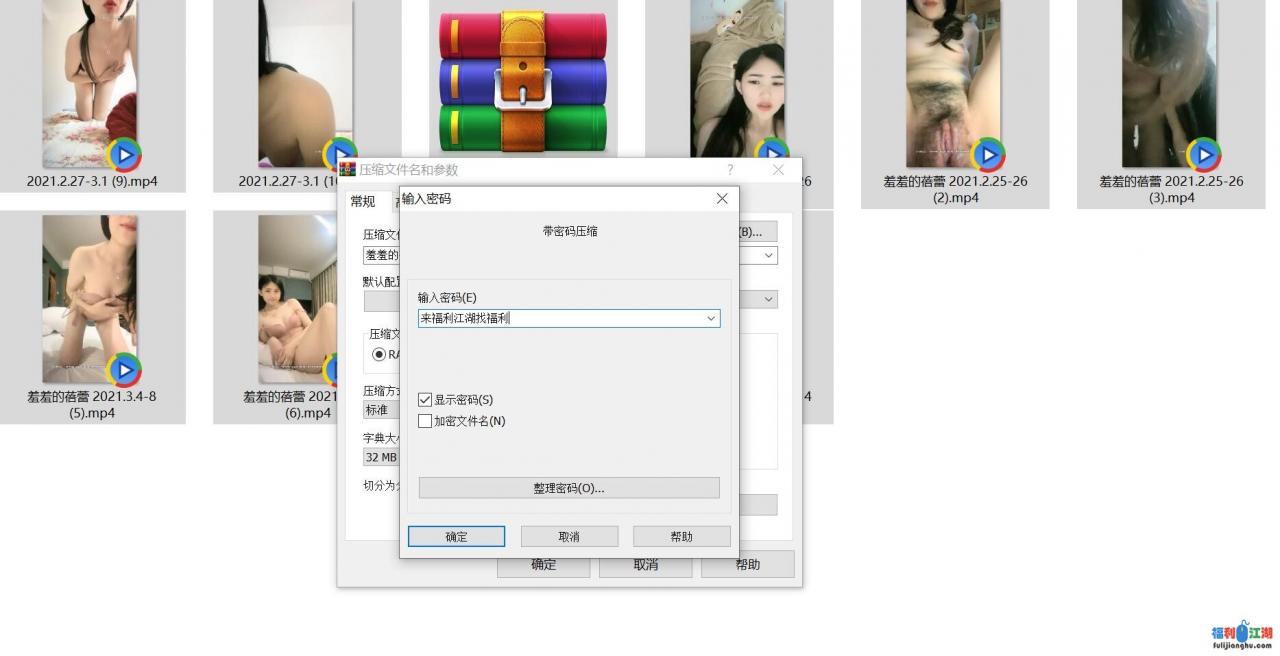Image resolution: width=1280 pixels, height=656 pixels.
Task: Open the 默认配置 profile dropdown arrow
Action: (768, 299)
